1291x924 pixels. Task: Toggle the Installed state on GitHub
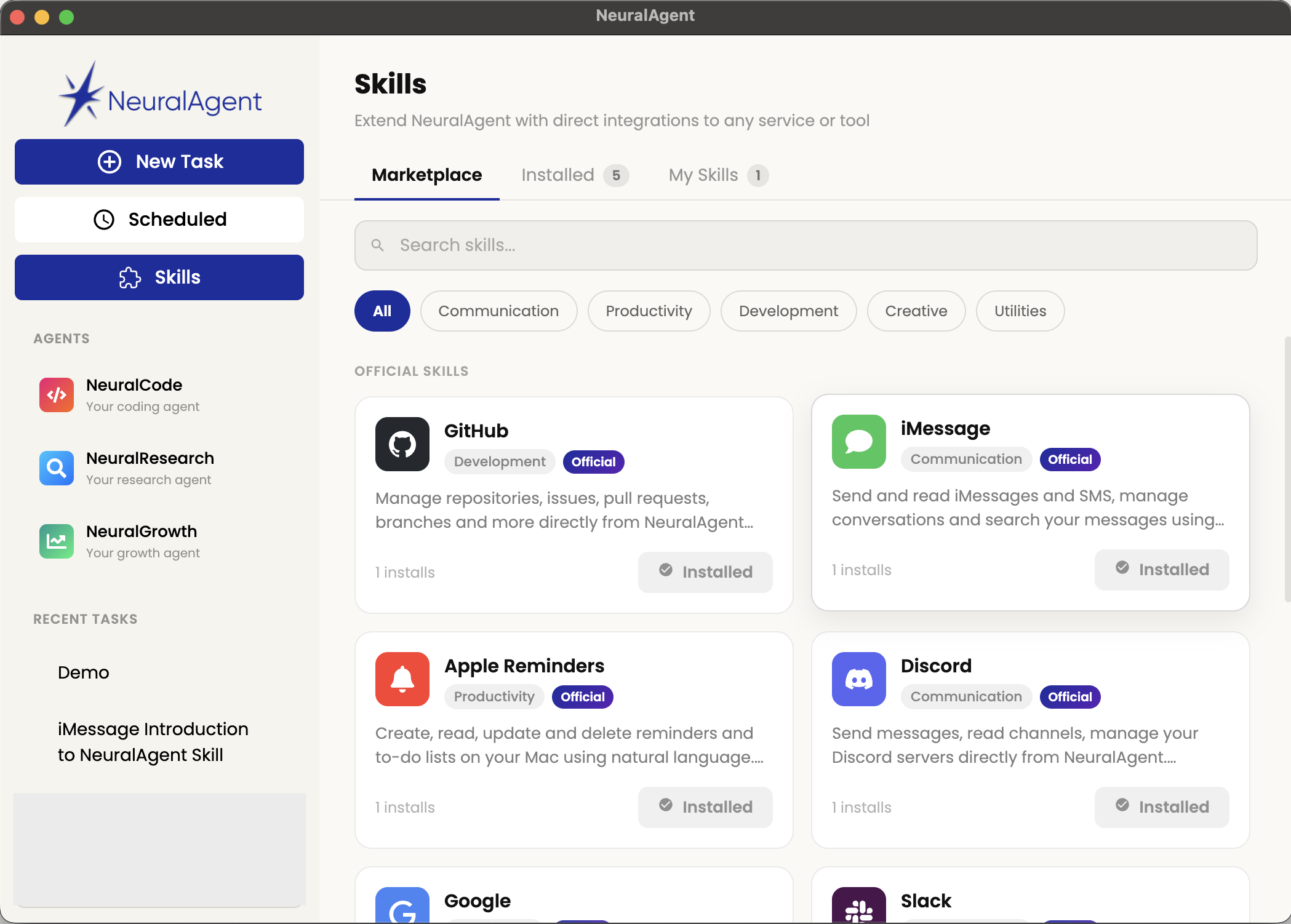[x=705, y=572]
